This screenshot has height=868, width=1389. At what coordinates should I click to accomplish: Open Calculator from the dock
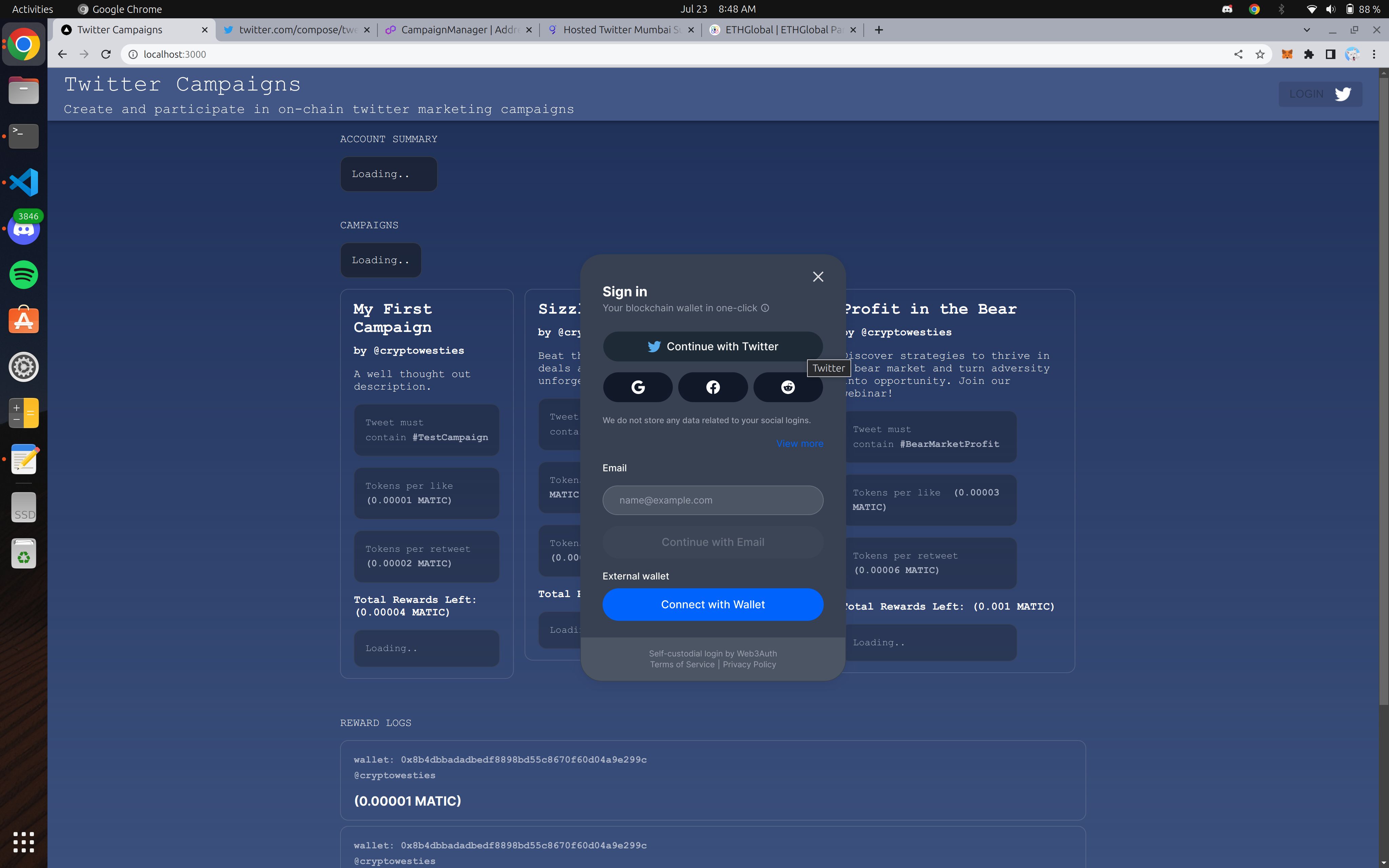pos(23,413)
